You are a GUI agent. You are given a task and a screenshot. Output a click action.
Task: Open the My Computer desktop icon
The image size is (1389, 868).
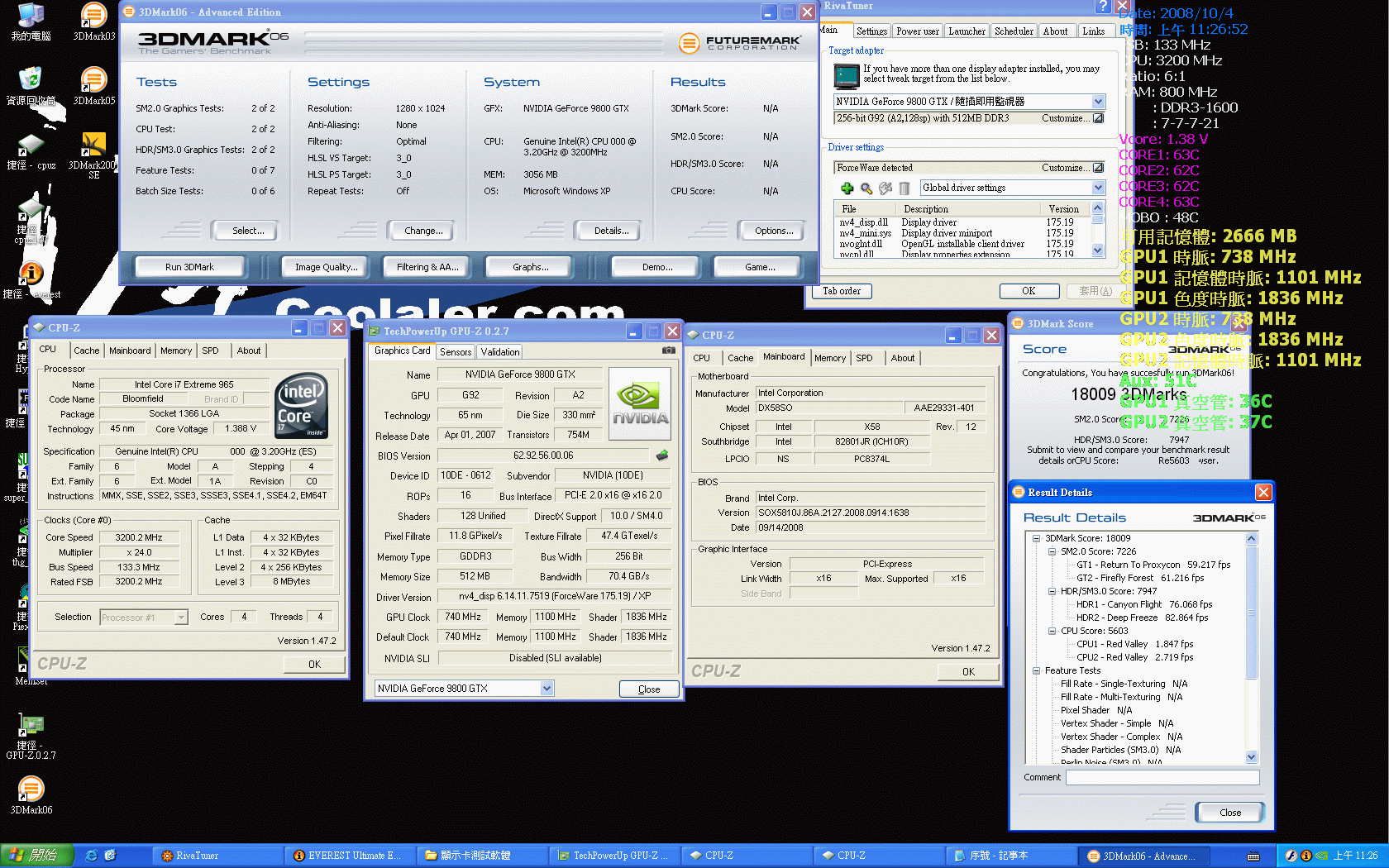click(31, 21)
